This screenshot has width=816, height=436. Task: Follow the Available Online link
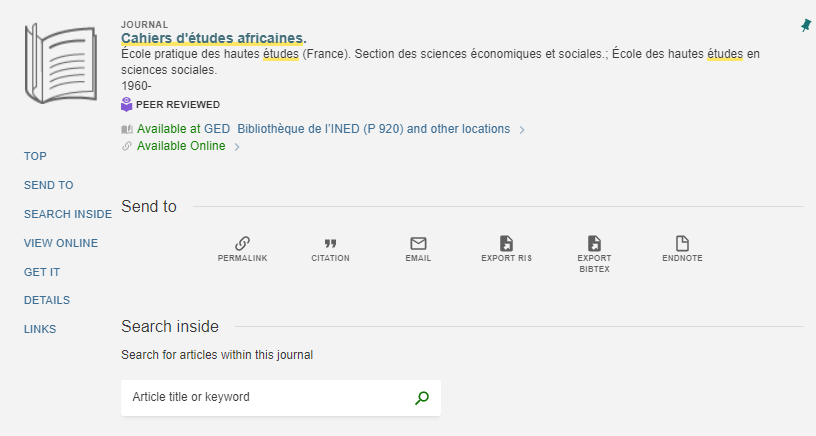[x=181, y=146]
